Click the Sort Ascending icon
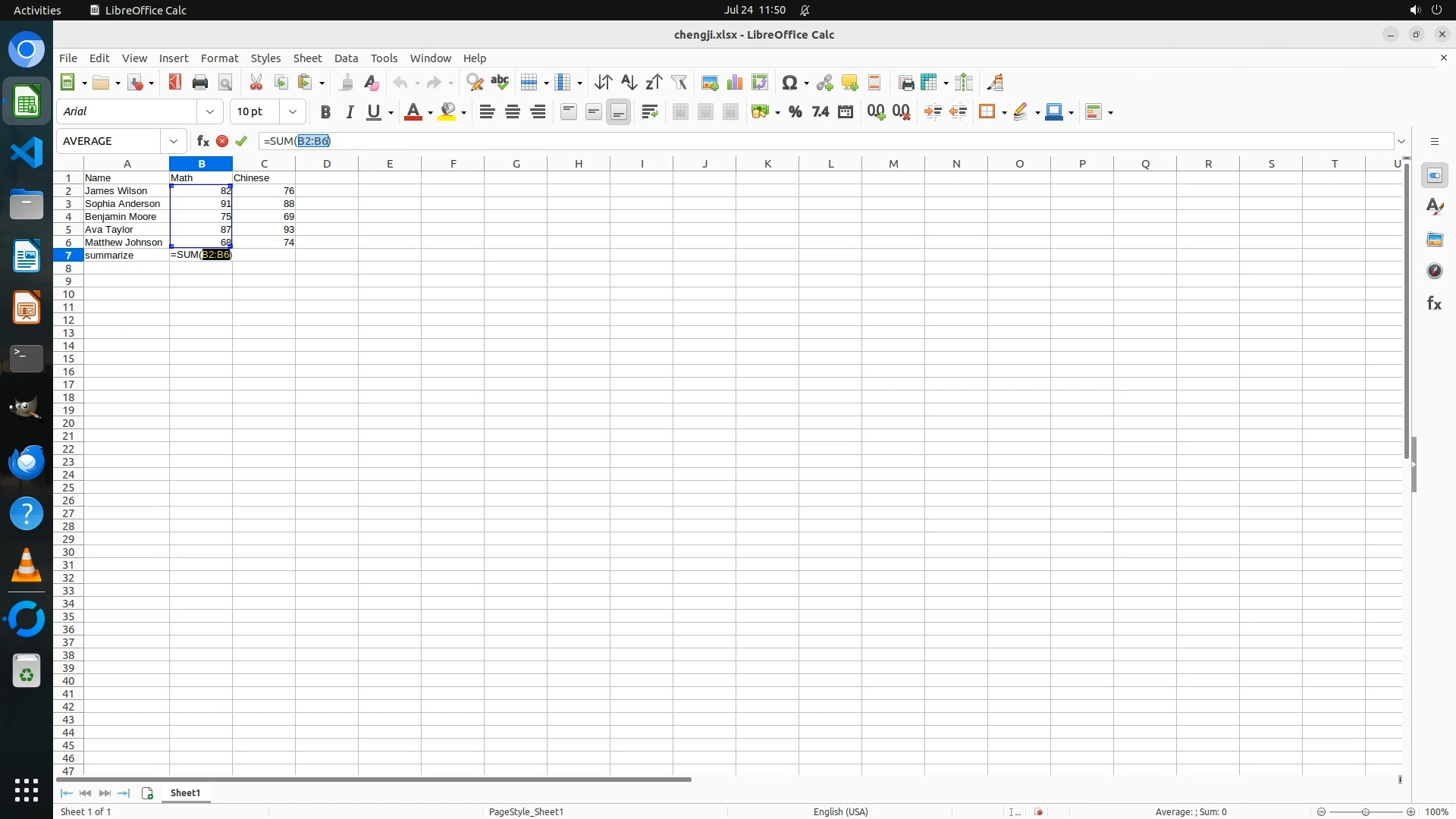Screen dimensions: 1456x819 629,83
